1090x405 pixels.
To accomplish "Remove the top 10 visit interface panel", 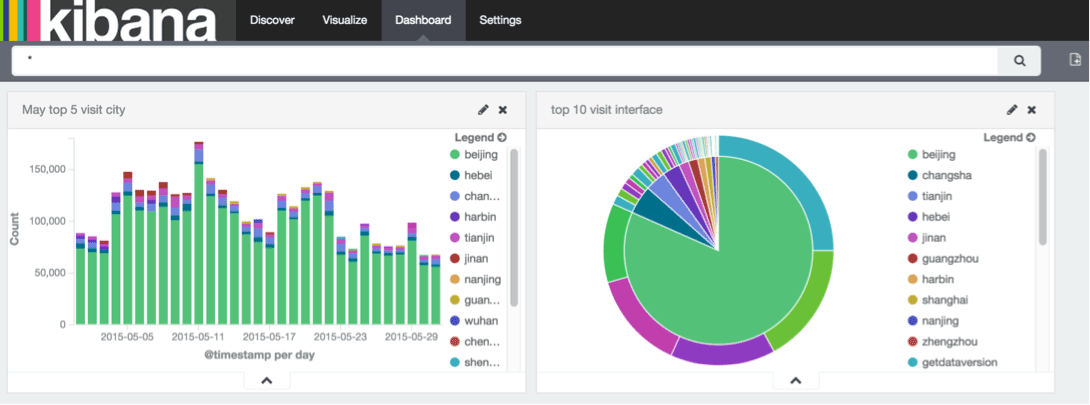I will tap(1032, 110).
